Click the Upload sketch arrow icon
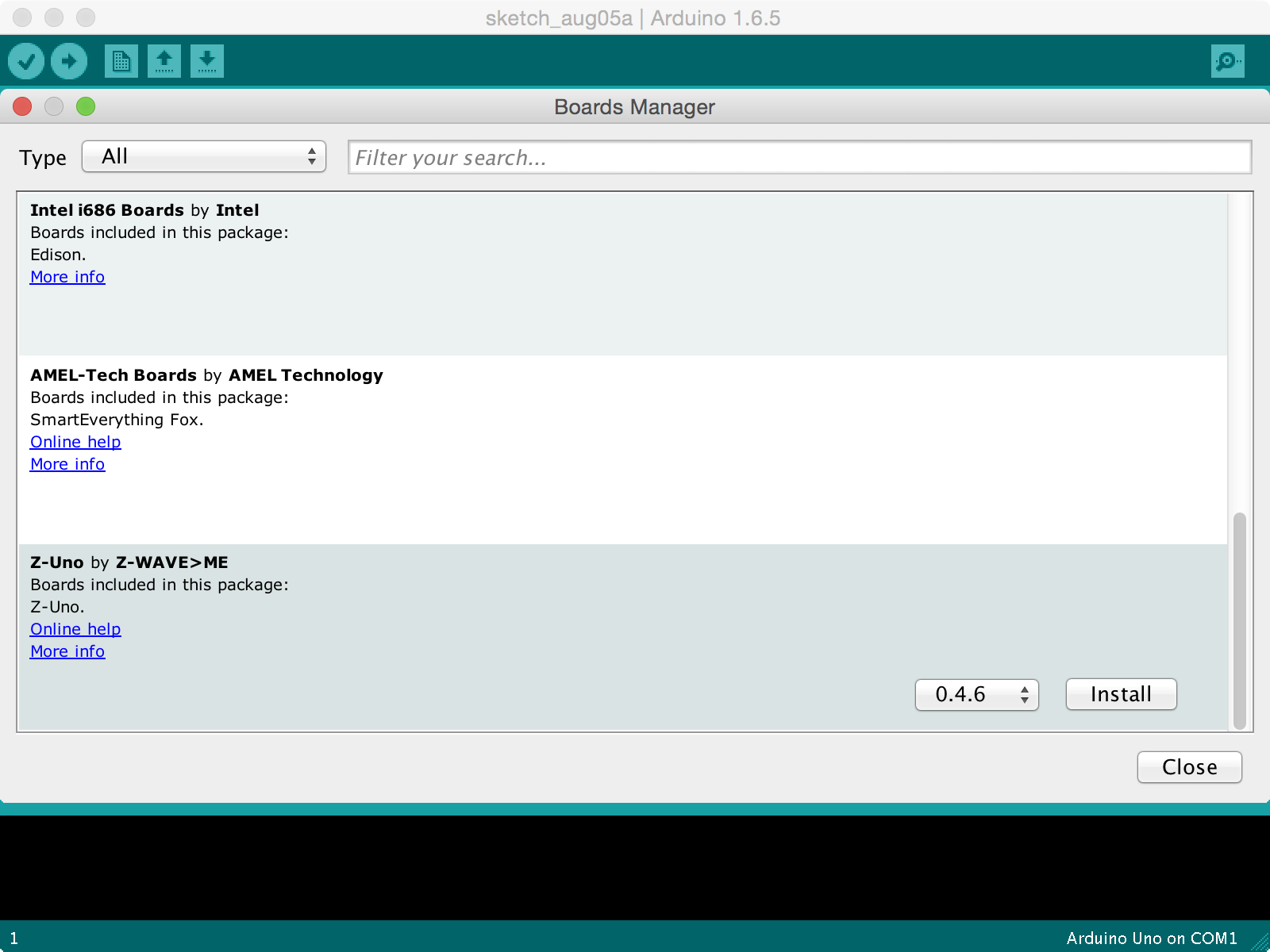 pyautogui.click(x=69, y=61)
